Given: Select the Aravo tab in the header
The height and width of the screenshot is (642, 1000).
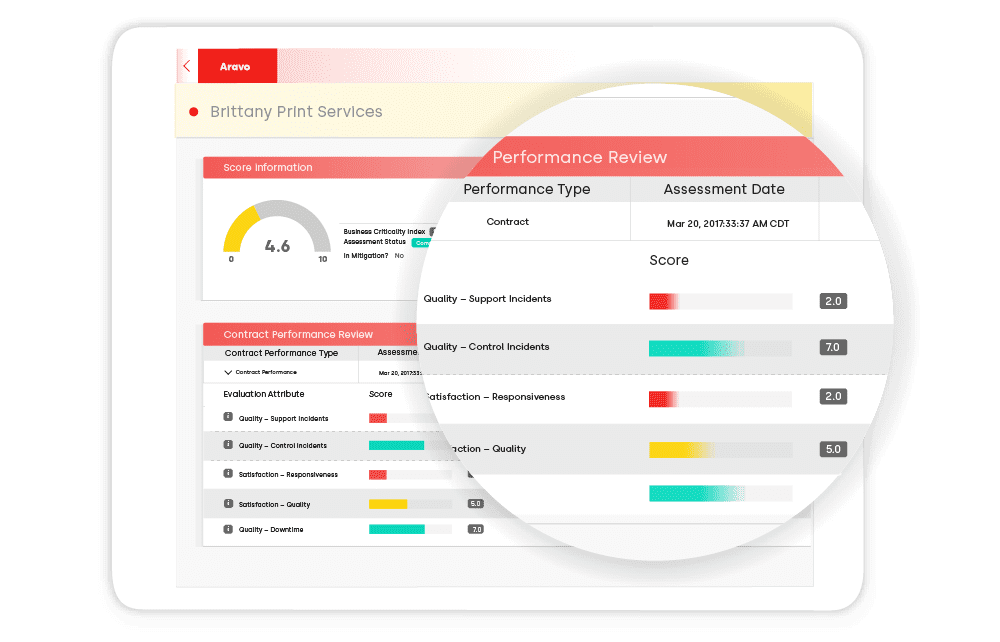Looking at the screenshot, I should point(237,65).
